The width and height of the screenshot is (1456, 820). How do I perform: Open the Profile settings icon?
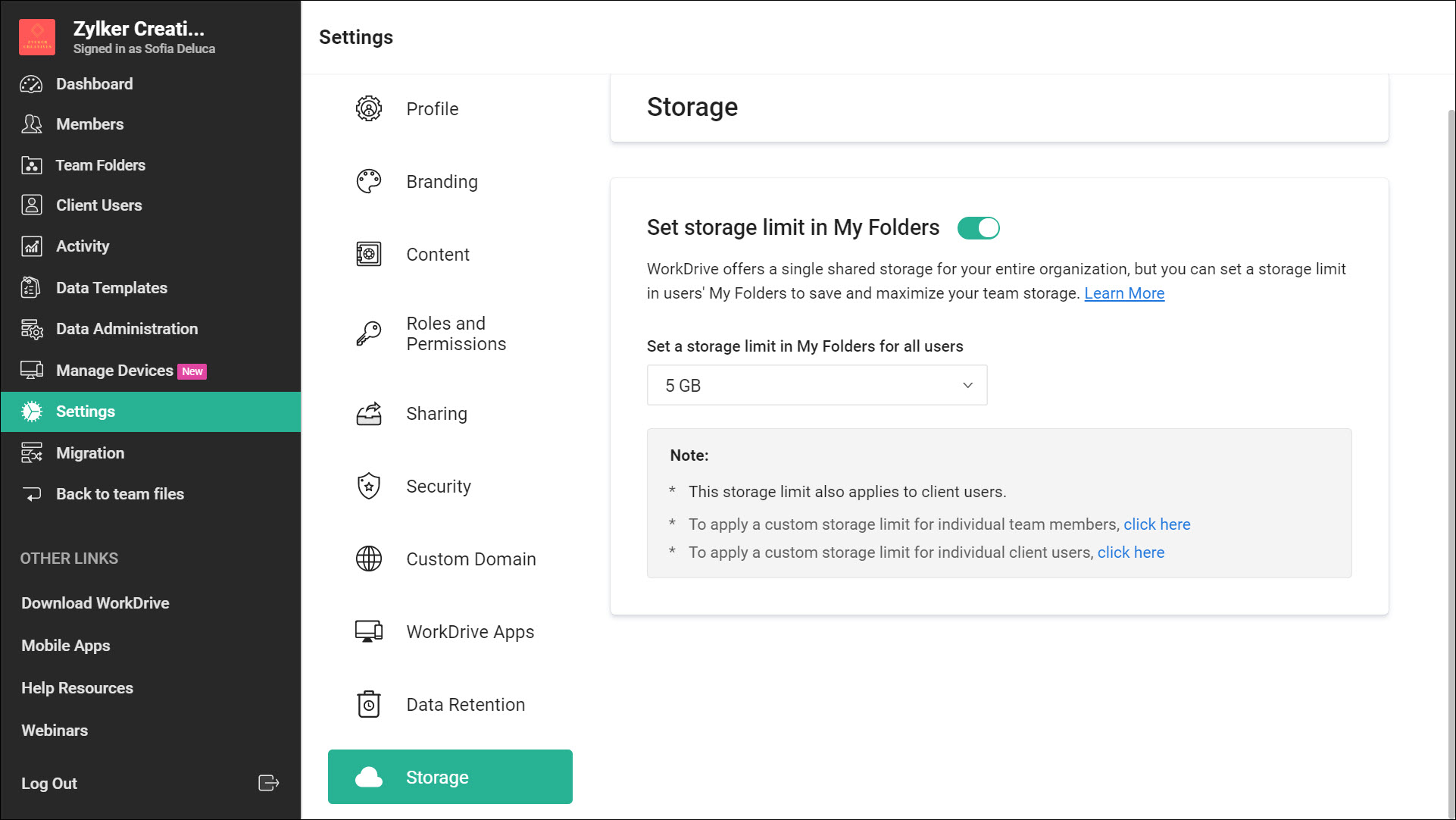[368, 108]
